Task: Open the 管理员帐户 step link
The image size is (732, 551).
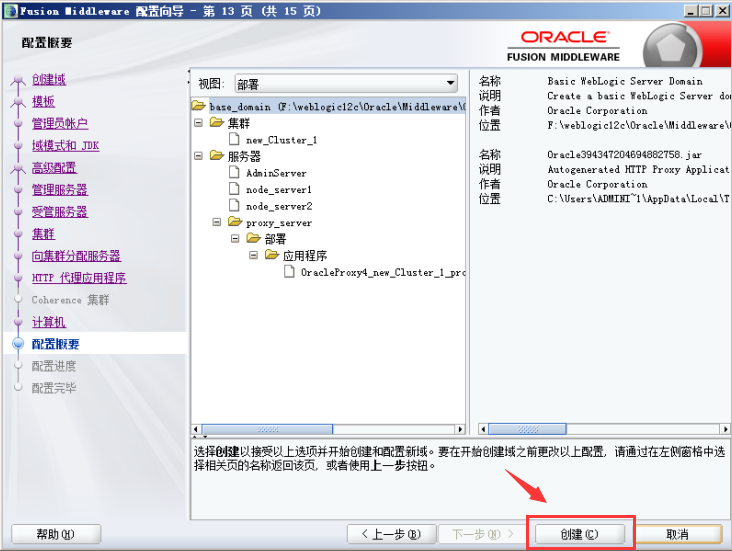Action: point(59,124)
